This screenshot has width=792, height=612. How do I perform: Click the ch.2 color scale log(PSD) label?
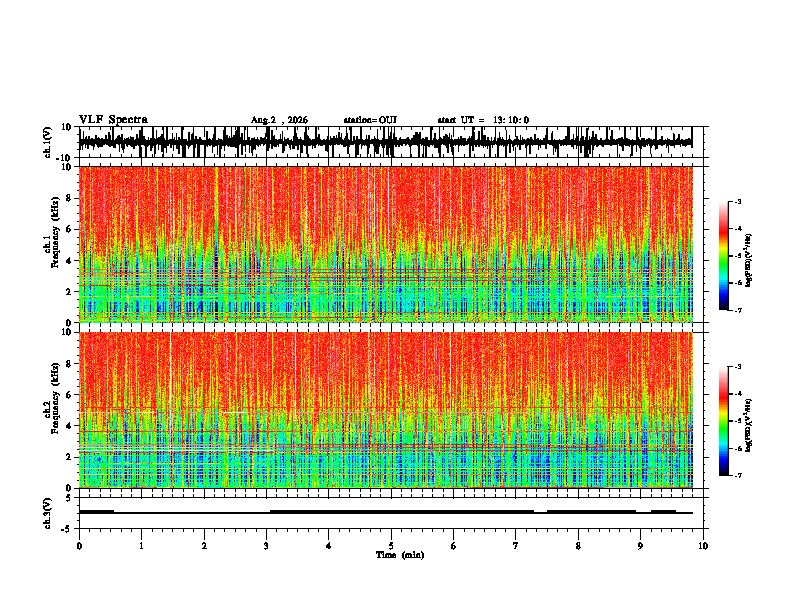point(749,425)
